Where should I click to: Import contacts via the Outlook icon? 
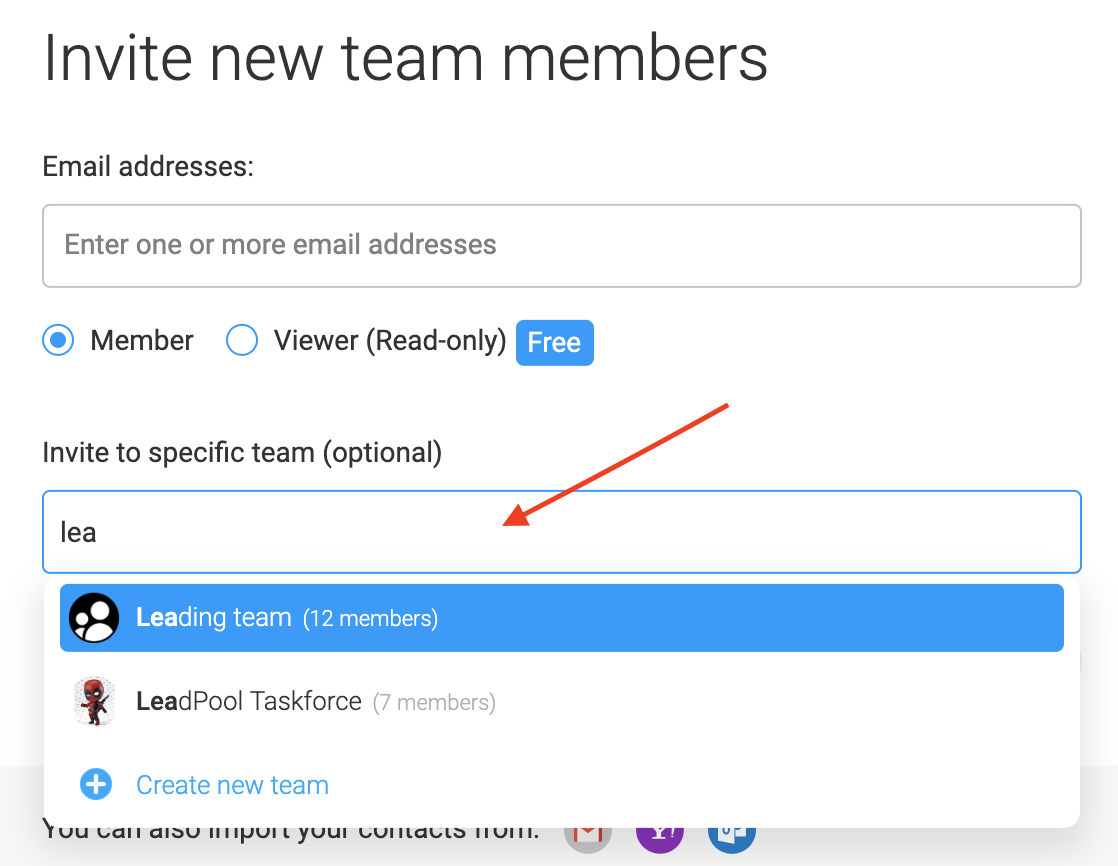click(x=732, y=840)
